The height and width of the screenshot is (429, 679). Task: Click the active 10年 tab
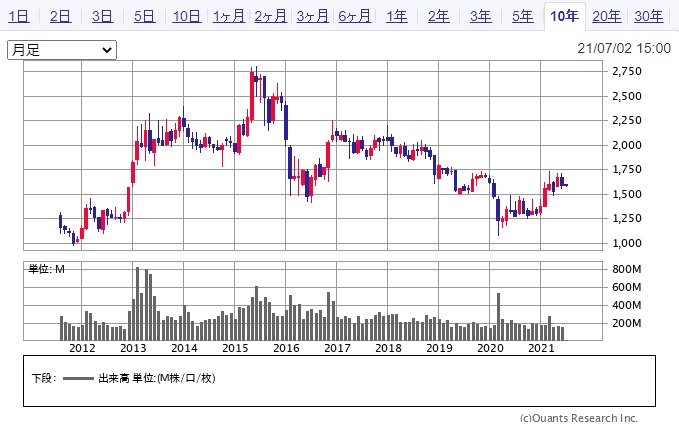(x=565, y=16)
